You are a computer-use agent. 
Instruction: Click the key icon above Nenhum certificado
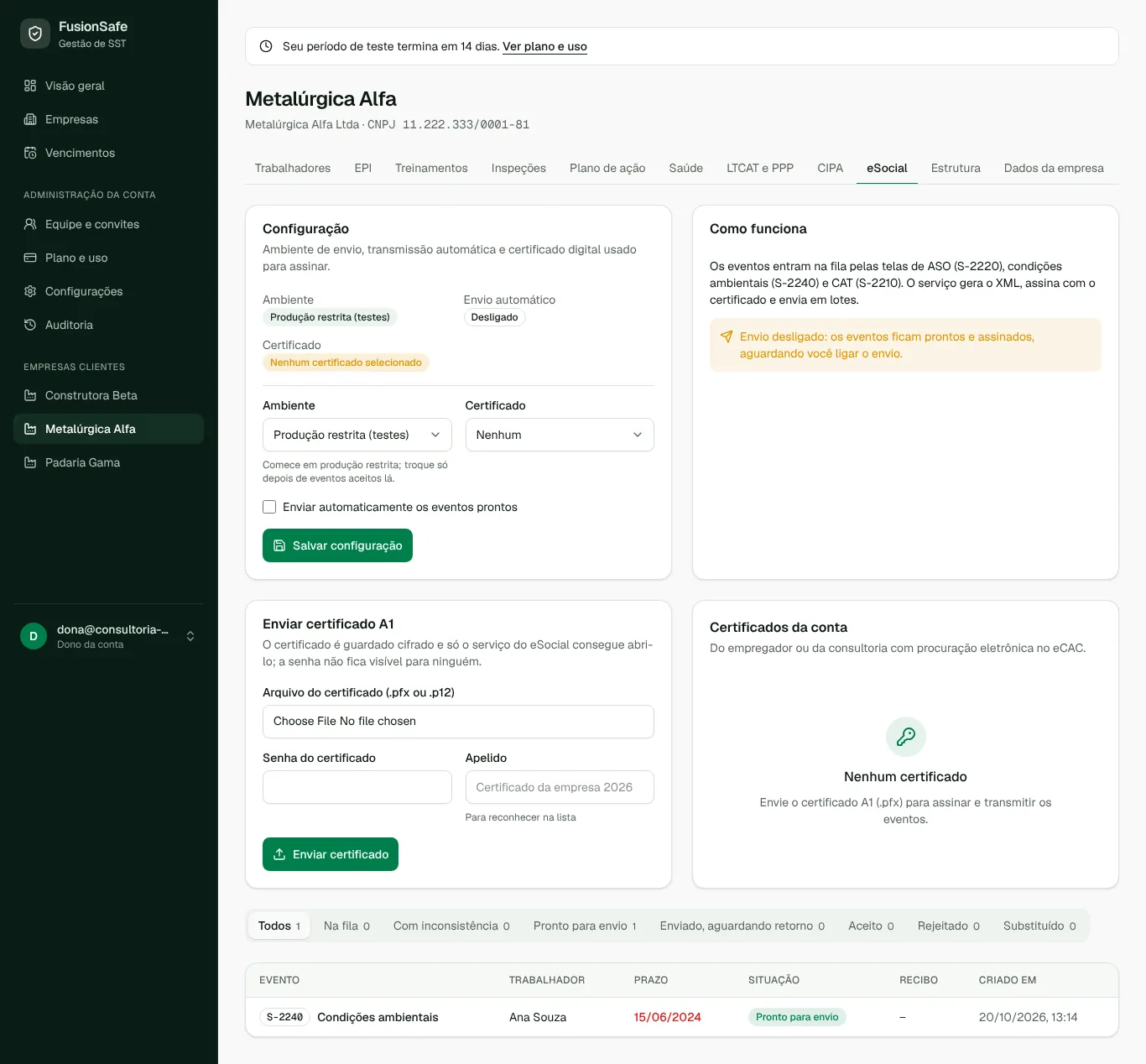[x=906, y=737]
